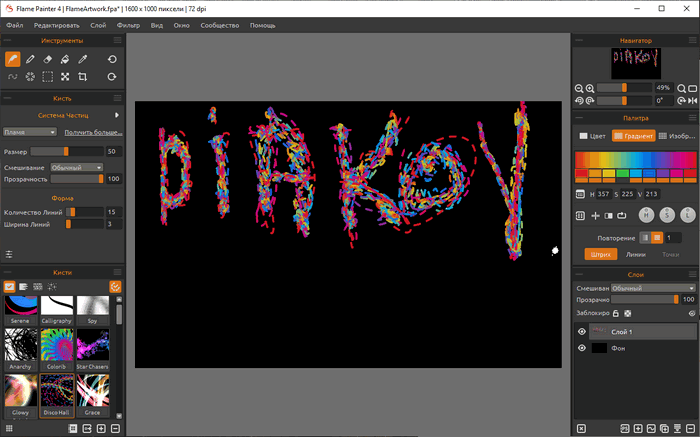
Task: Select the rectangular selection tool
Action: 48,76
